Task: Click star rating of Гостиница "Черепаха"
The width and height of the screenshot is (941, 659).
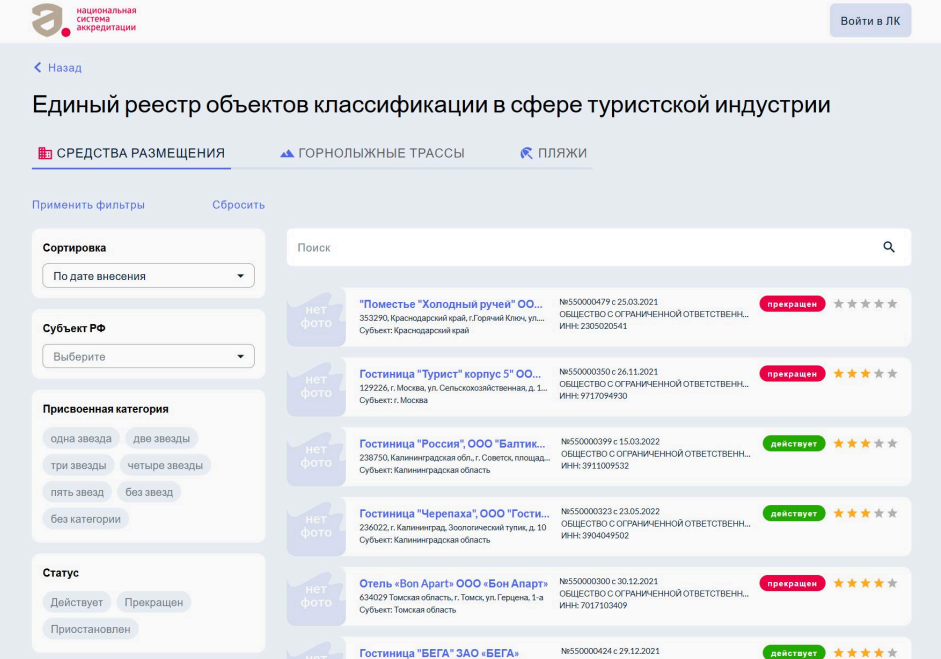Action: coord(865,513)
